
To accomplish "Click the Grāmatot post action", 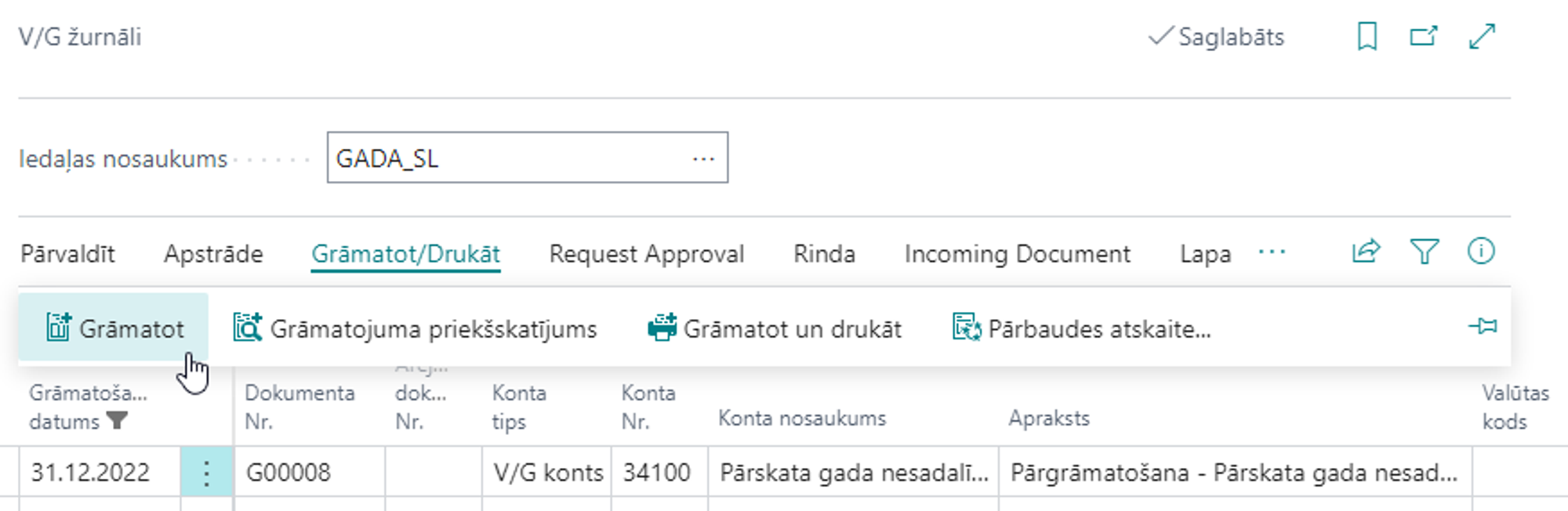I will coord(114,328).
